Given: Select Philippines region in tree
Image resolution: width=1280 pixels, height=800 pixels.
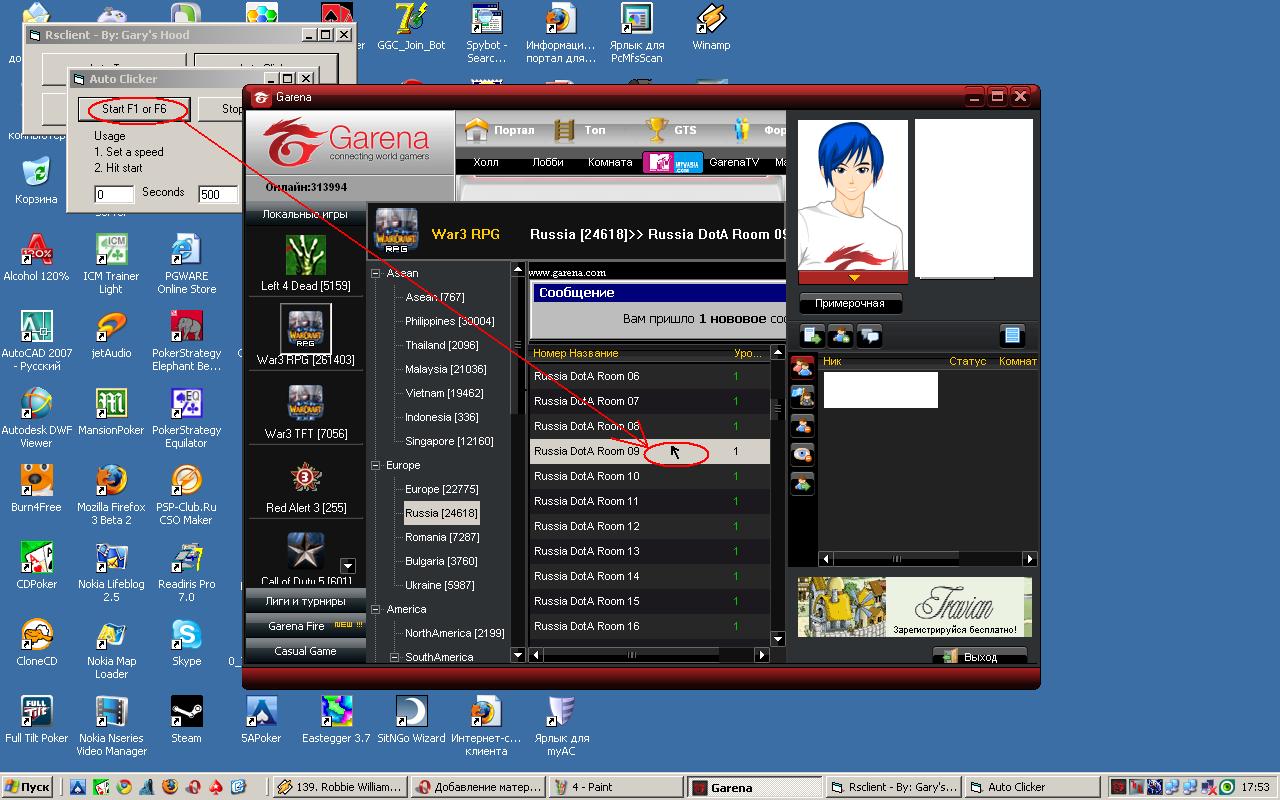Looking at the screenshot, I should coord(449,321).
